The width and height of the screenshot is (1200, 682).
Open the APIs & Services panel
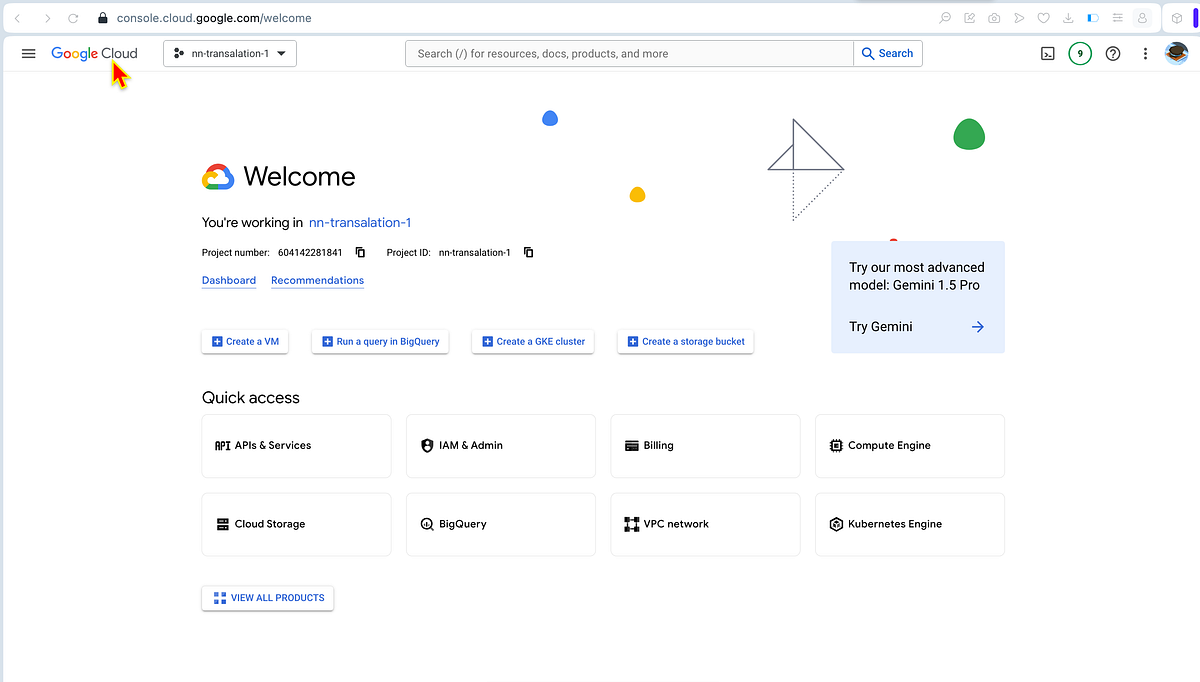[296, 445]
